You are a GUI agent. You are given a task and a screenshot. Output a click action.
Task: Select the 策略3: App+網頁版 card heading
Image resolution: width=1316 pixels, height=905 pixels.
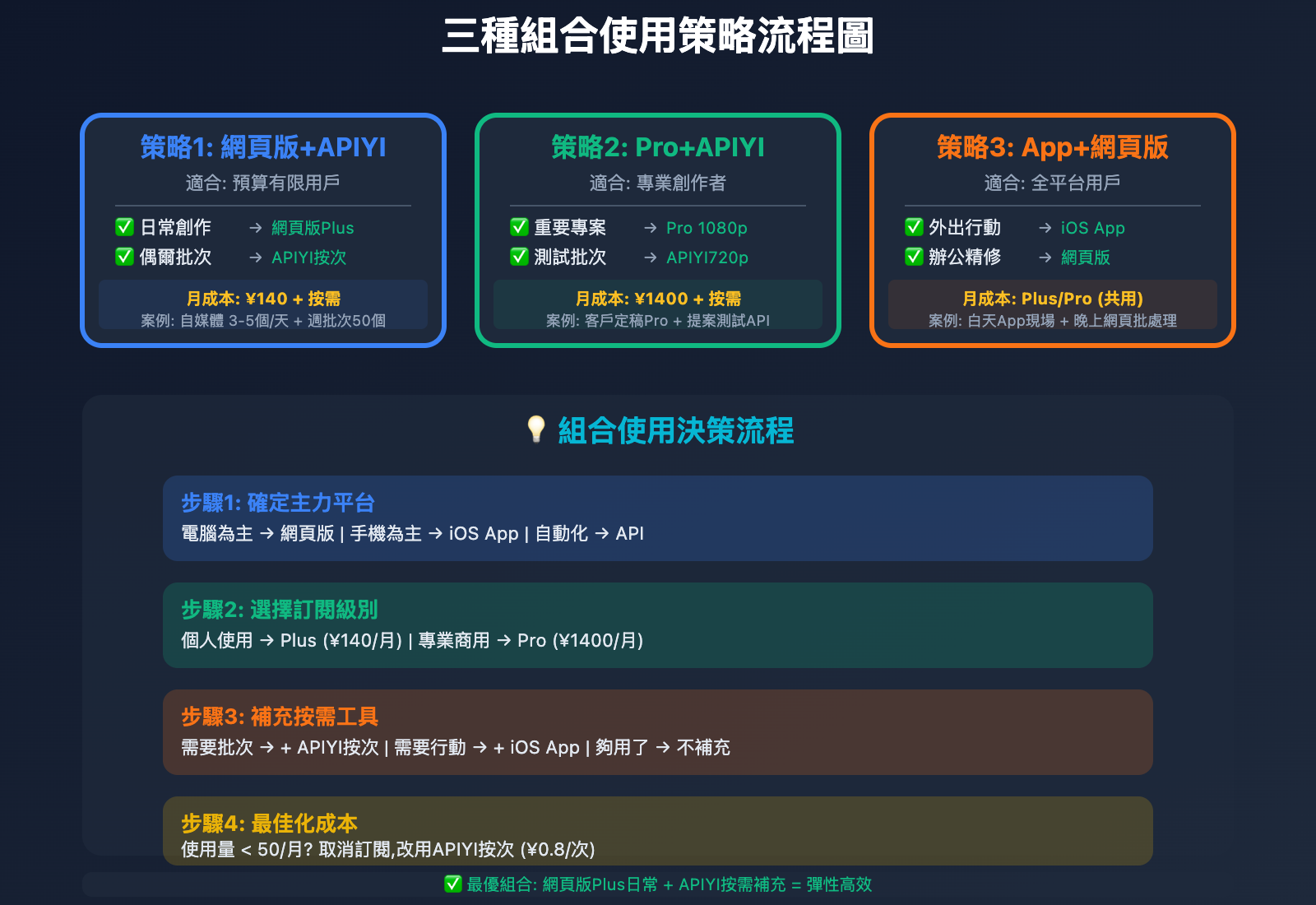click(1053, 147)
